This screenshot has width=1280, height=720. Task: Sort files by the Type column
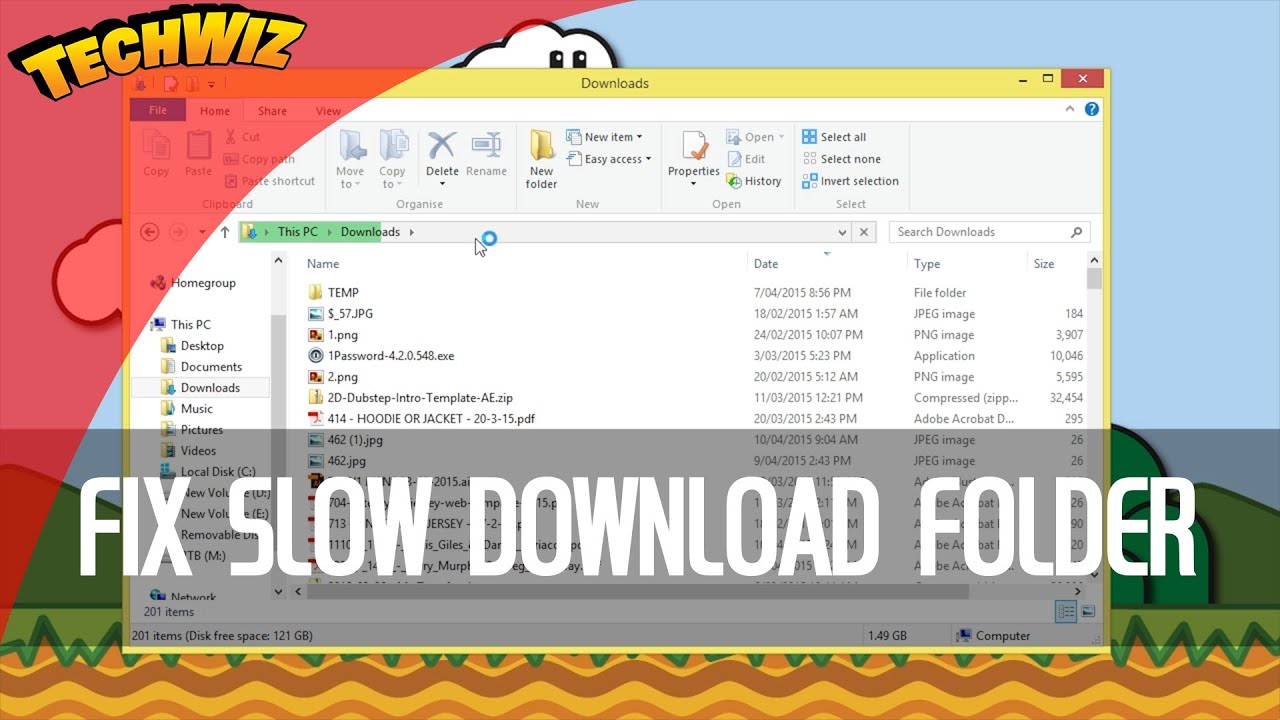click(x=927, y=264)
